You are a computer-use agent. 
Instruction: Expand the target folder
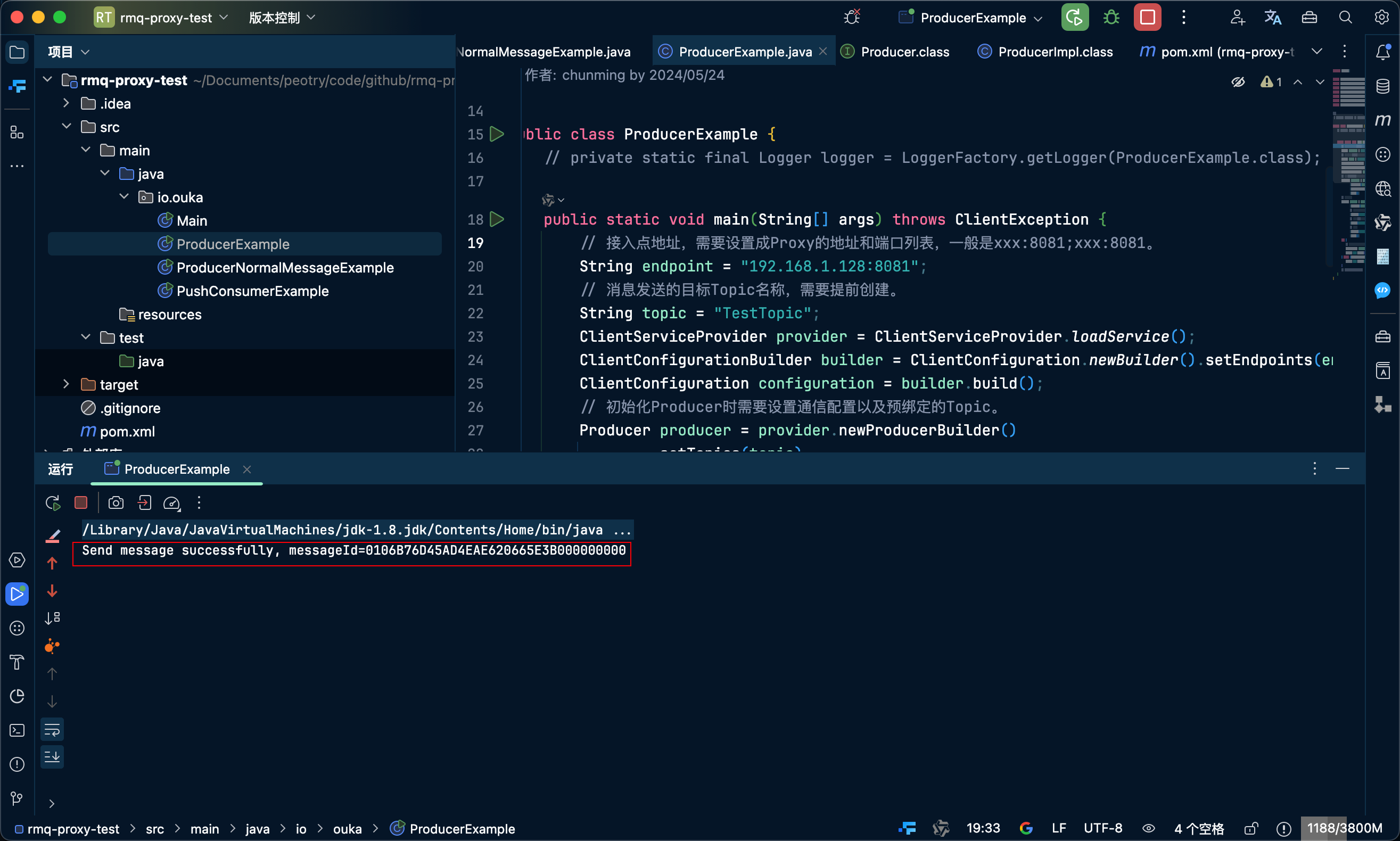67,384
